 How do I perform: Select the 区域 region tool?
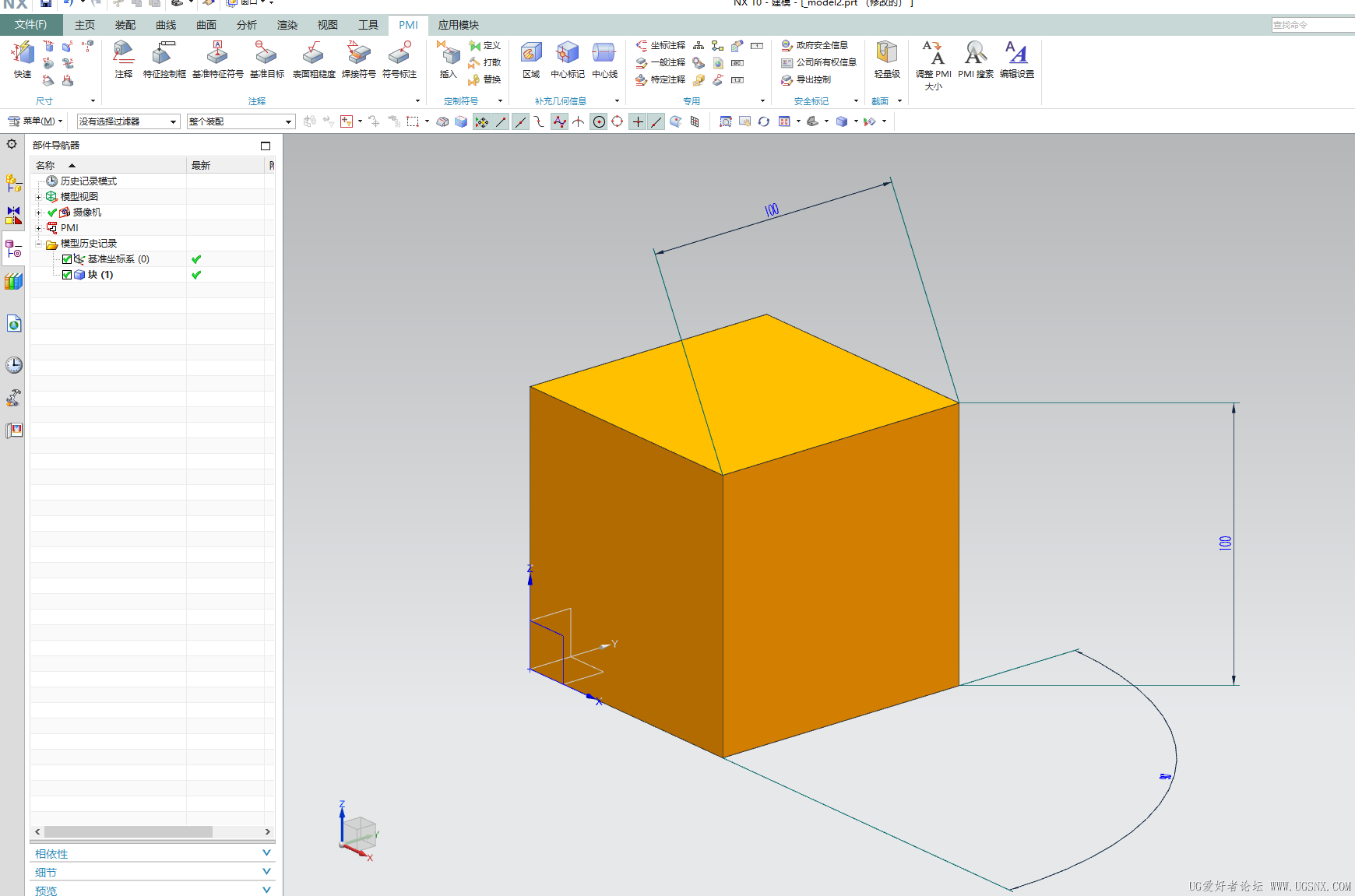(531, 60)
